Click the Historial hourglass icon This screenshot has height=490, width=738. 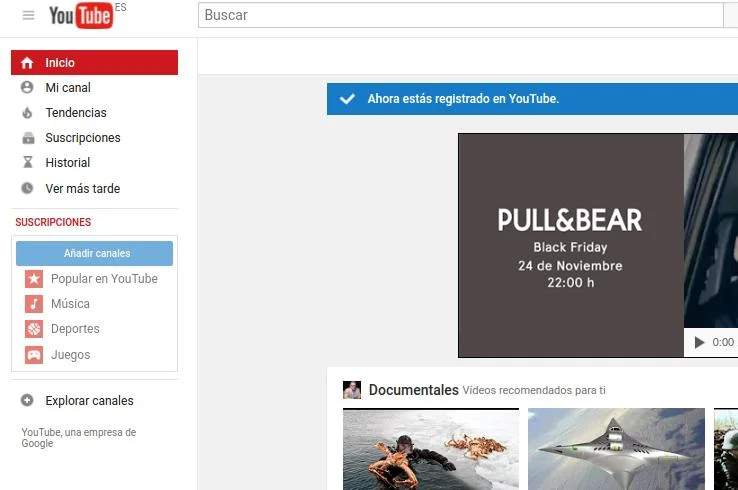coord(28,162)
